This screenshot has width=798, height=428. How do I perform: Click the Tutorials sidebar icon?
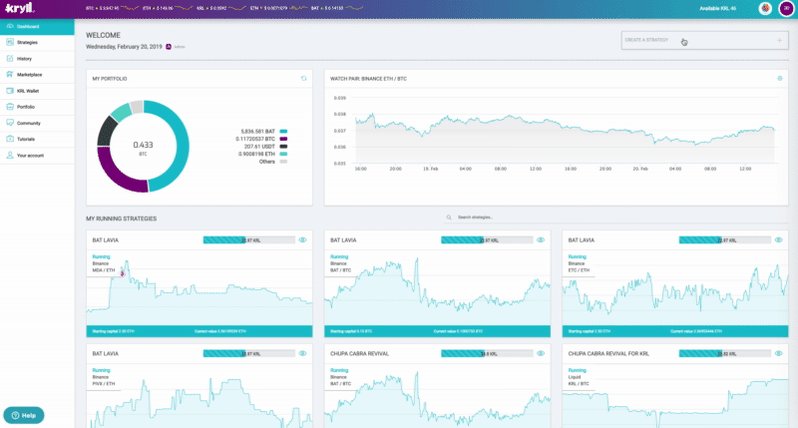(x=10, y=138)
